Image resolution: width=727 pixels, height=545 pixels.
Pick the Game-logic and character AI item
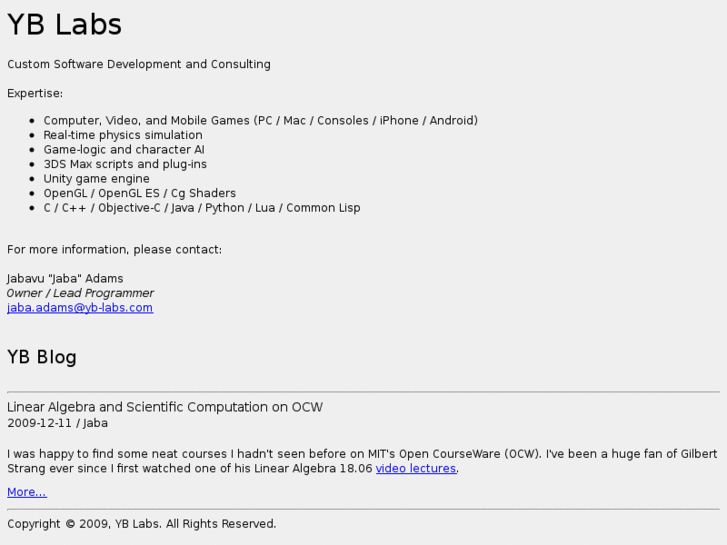[124, 150]
